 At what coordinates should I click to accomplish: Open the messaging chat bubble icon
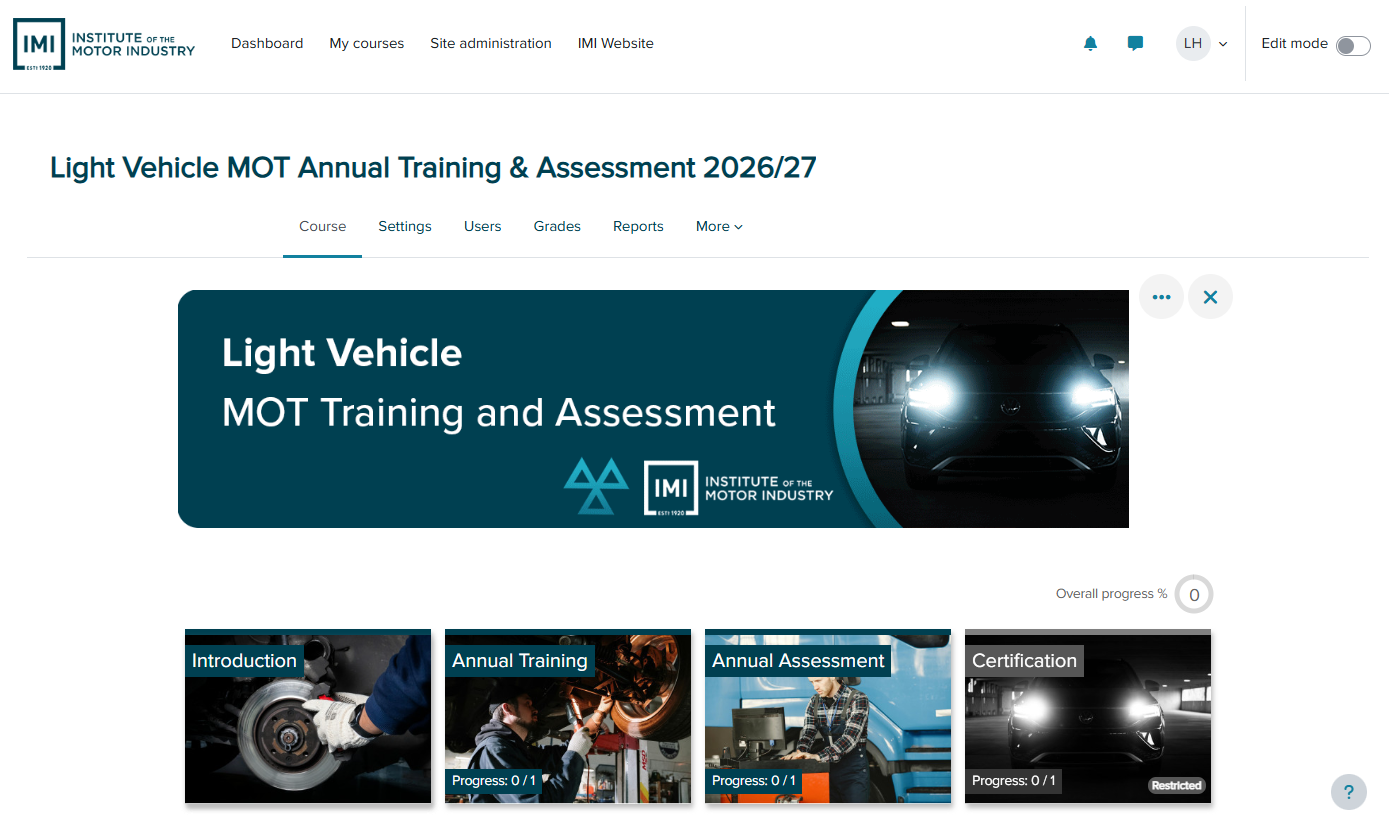(x=1135, y=44)
